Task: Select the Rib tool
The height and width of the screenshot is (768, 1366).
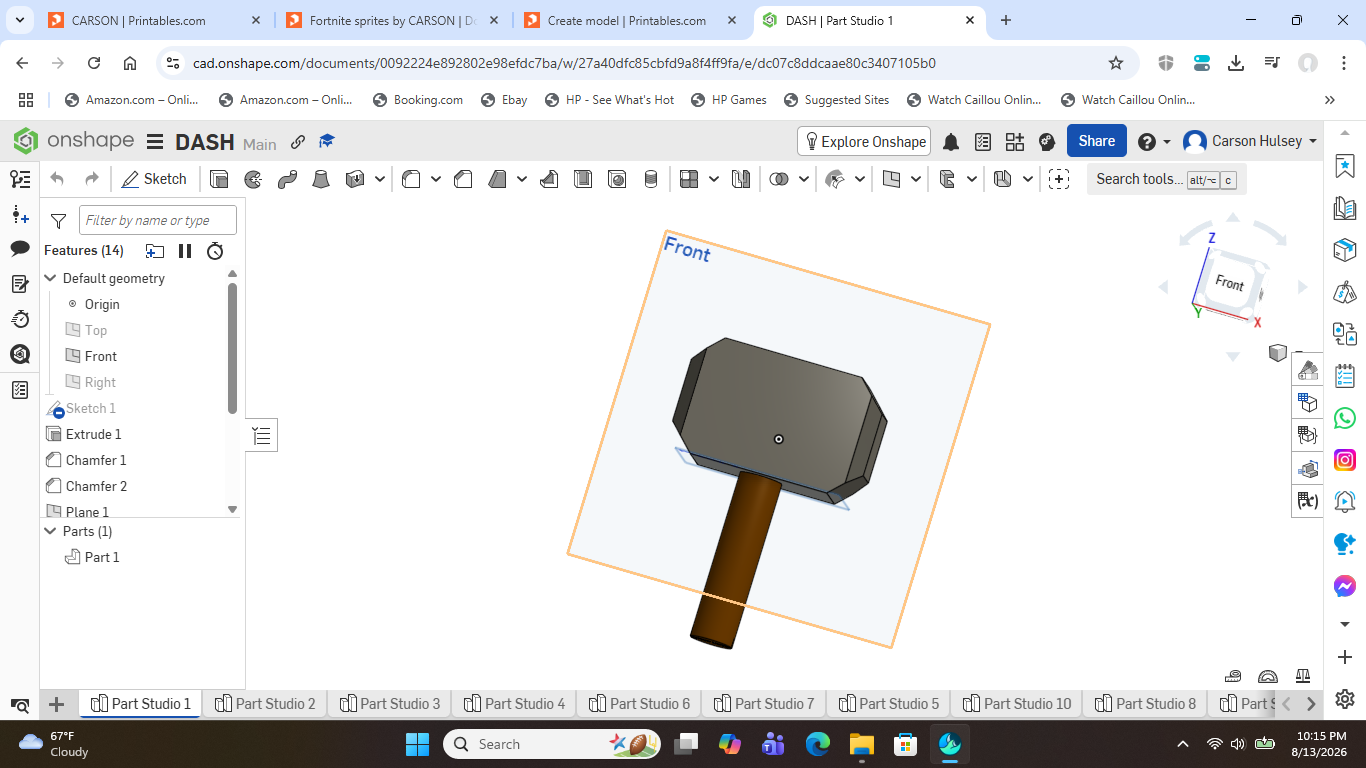Action: point(549,179)
